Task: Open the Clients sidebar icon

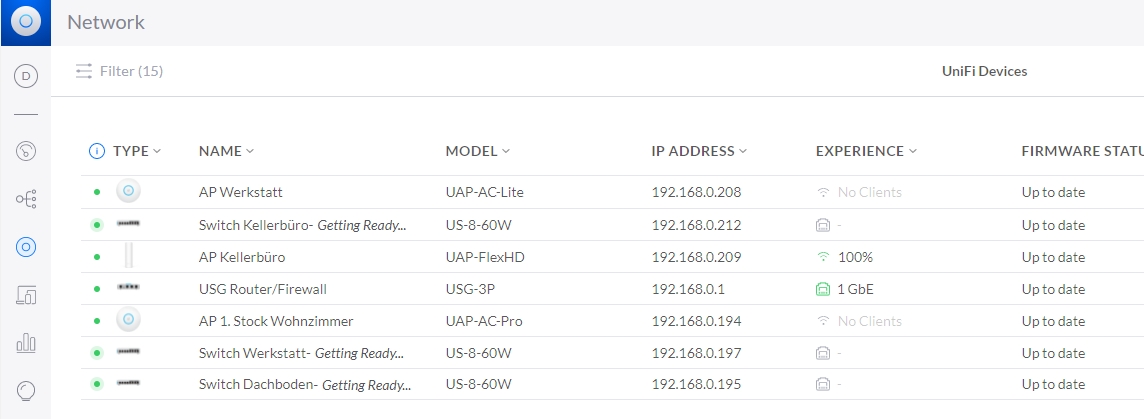Action: [x=26, y=294]
